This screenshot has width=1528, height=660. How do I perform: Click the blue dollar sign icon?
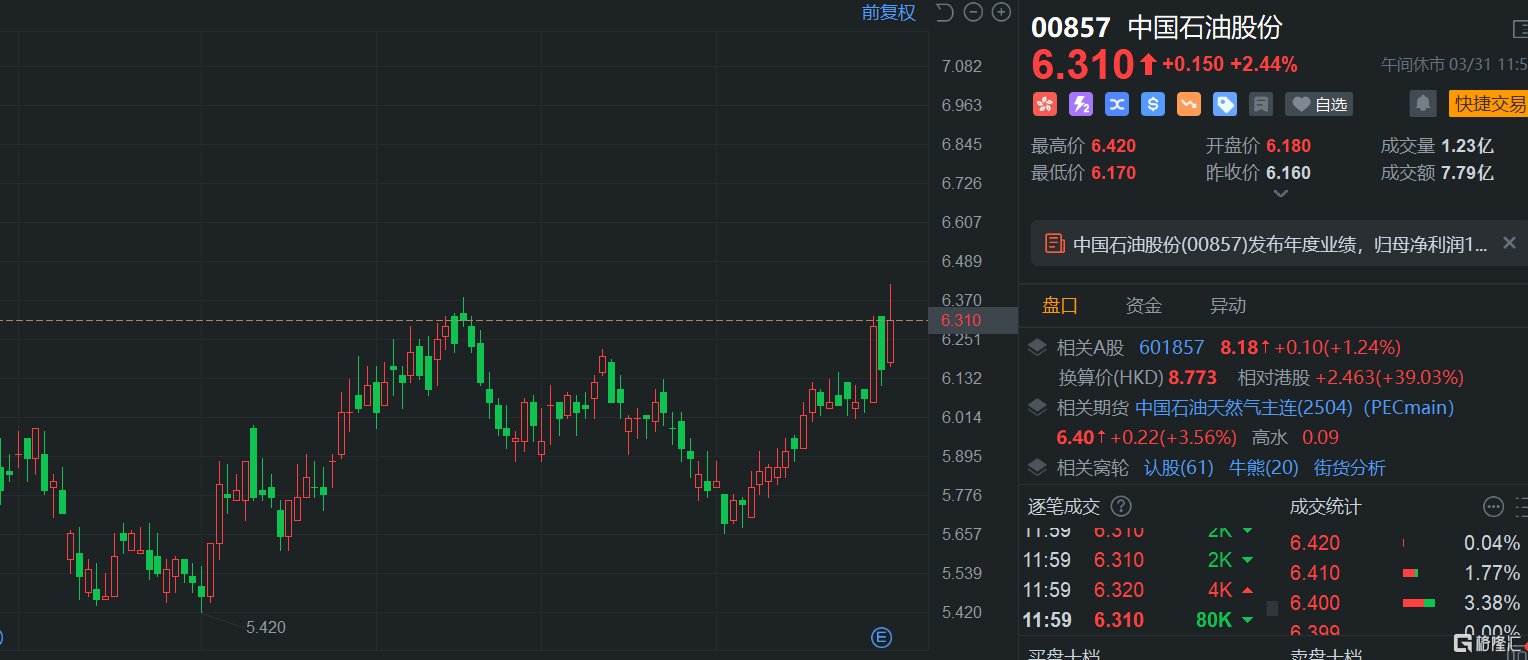[x=1153, y=104]
